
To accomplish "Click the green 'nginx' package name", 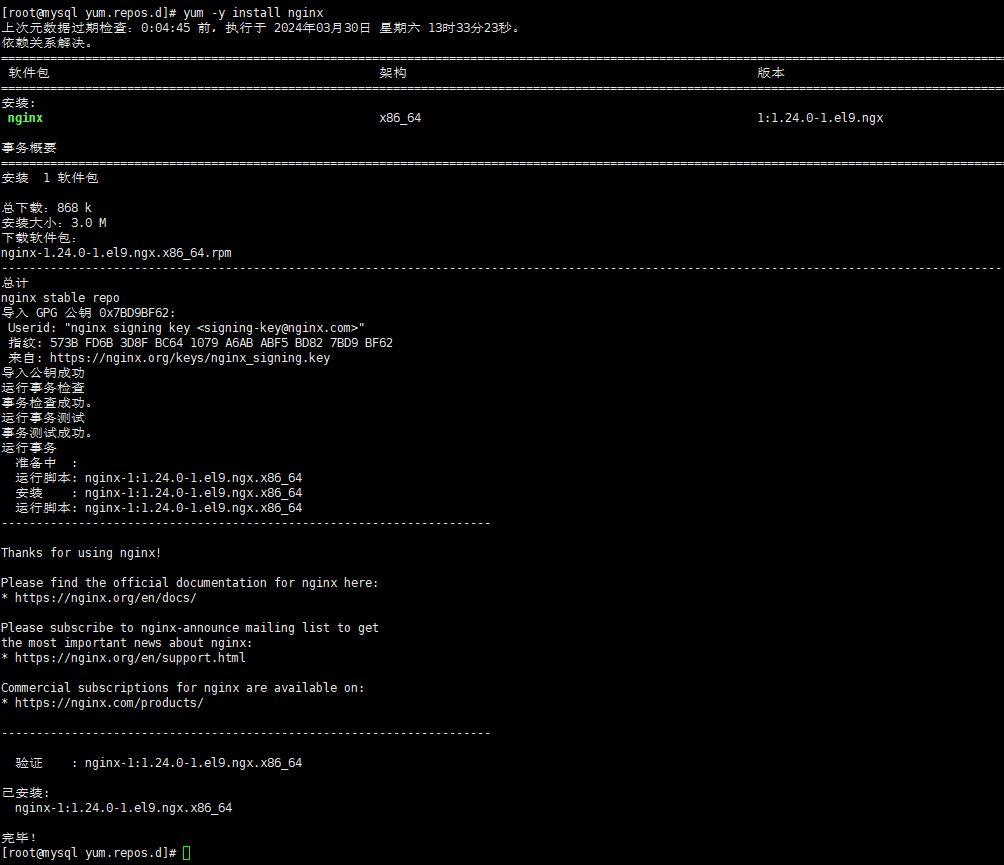I will pyautogui.click(x=25, y=118).
